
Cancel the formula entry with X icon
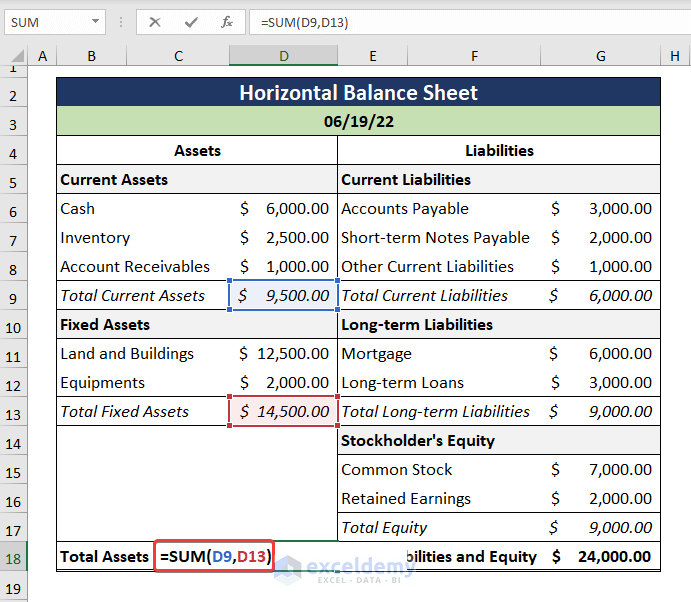155,22
